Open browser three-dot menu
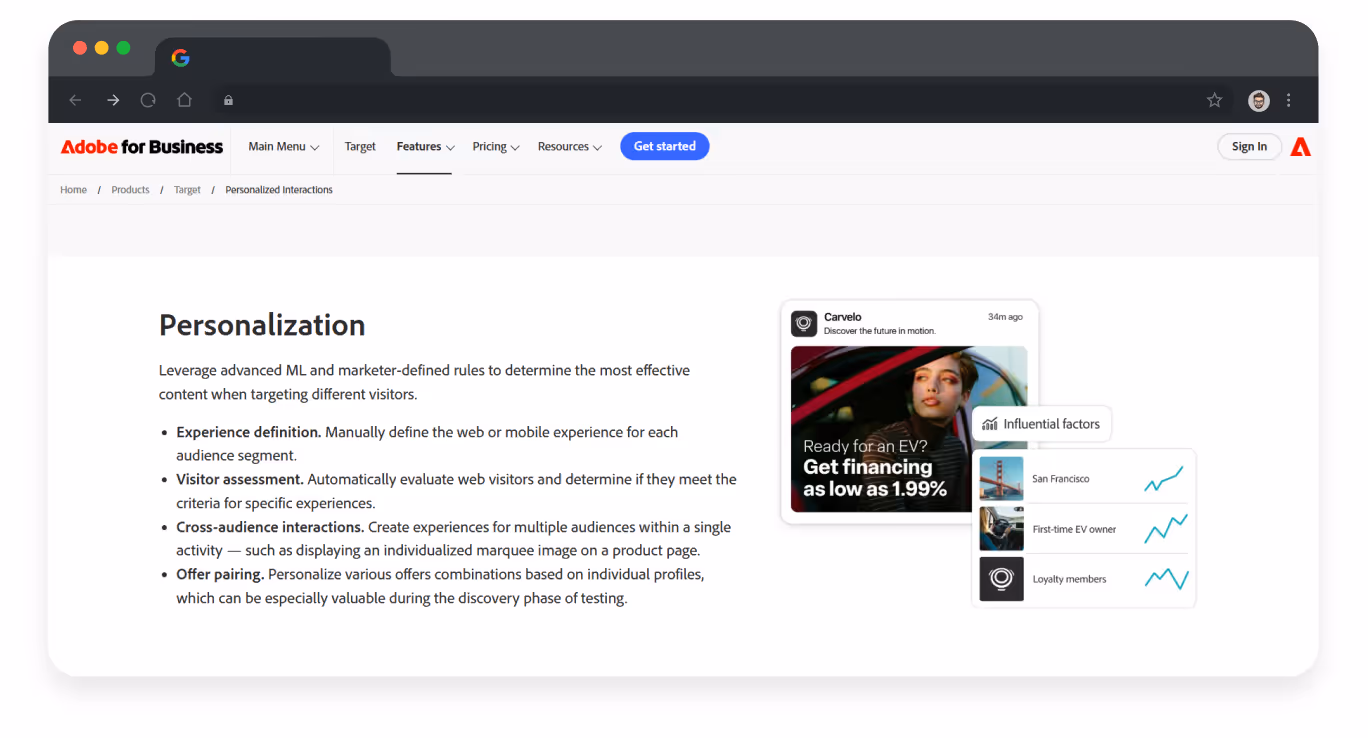Viewport: 1368px width, 738px height. tap(1288, 100)
